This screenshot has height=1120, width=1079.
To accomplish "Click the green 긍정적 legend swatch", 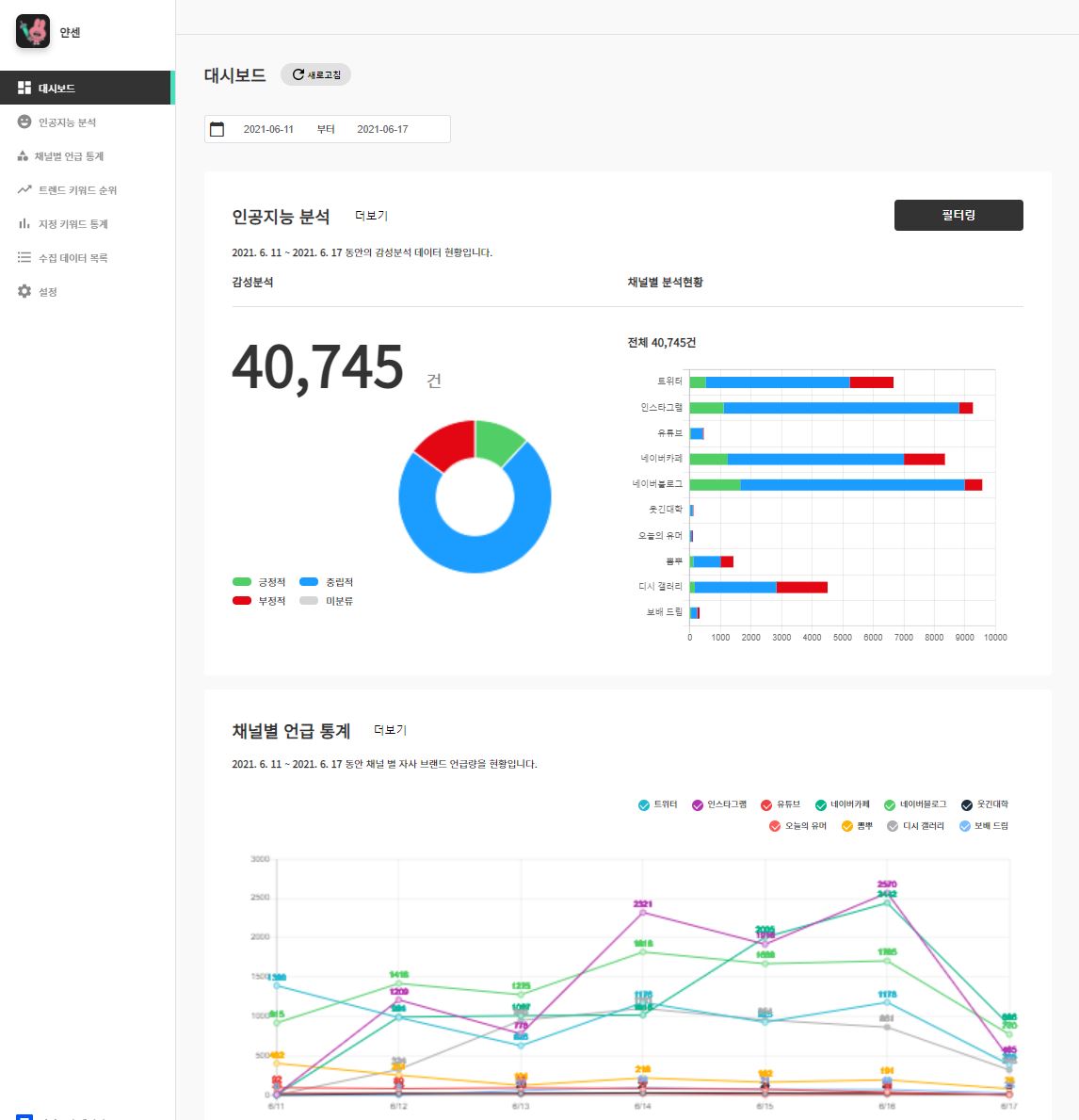I will pos(242,581).
